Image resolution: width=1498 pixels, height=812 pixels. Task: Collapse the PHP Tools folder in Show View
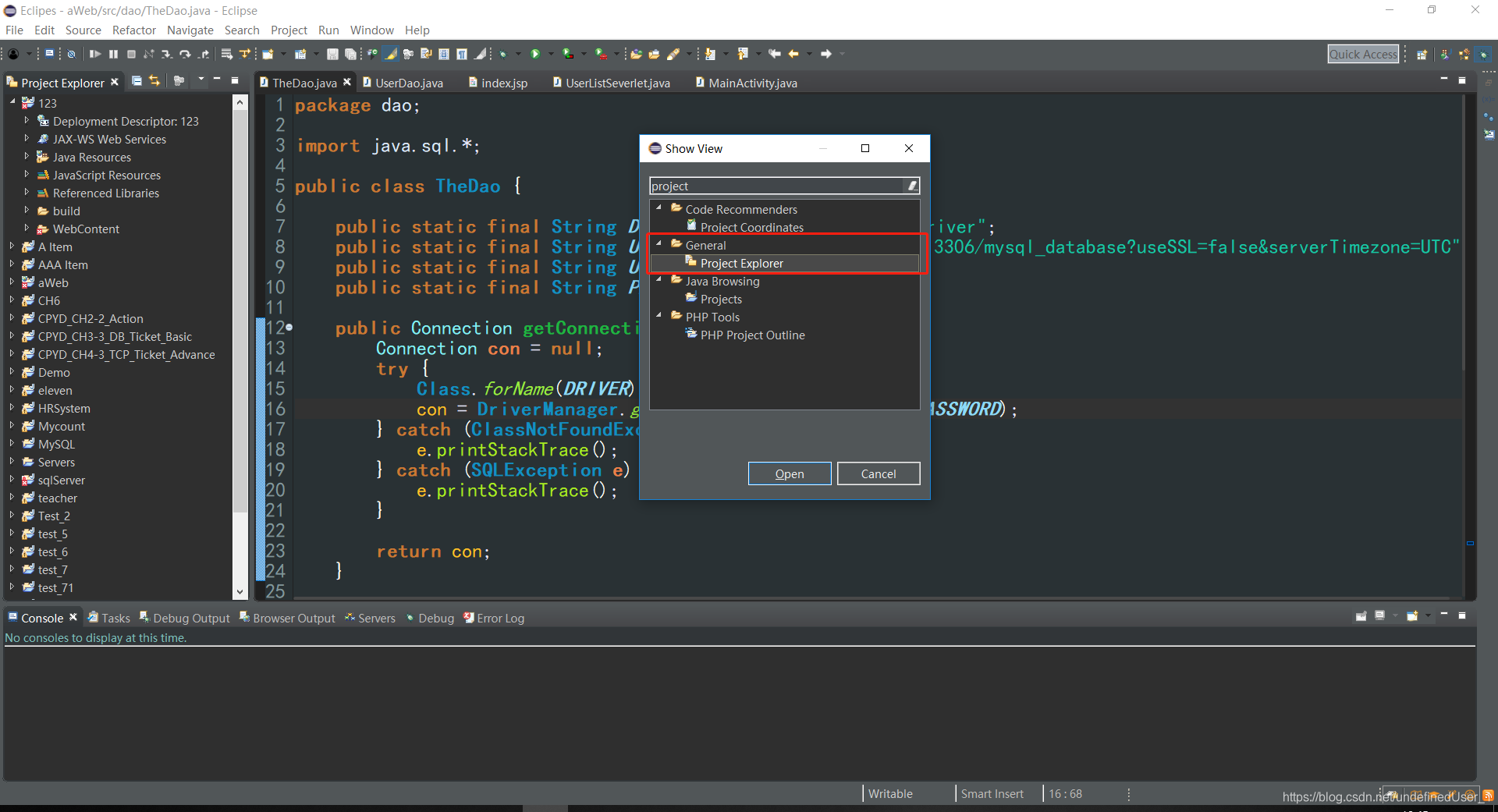(659, 316)
